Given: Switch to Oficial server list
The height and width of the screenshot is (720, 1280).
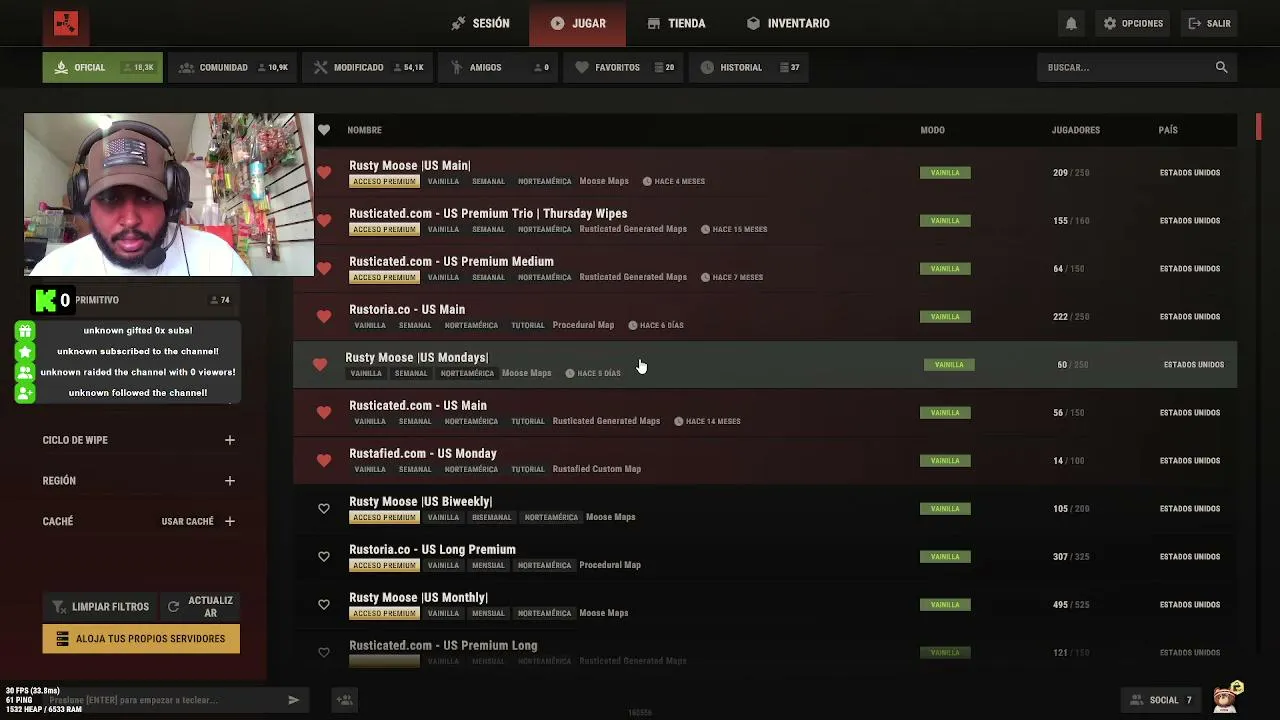Looking at the screenshot, I should tap(102, 67).
